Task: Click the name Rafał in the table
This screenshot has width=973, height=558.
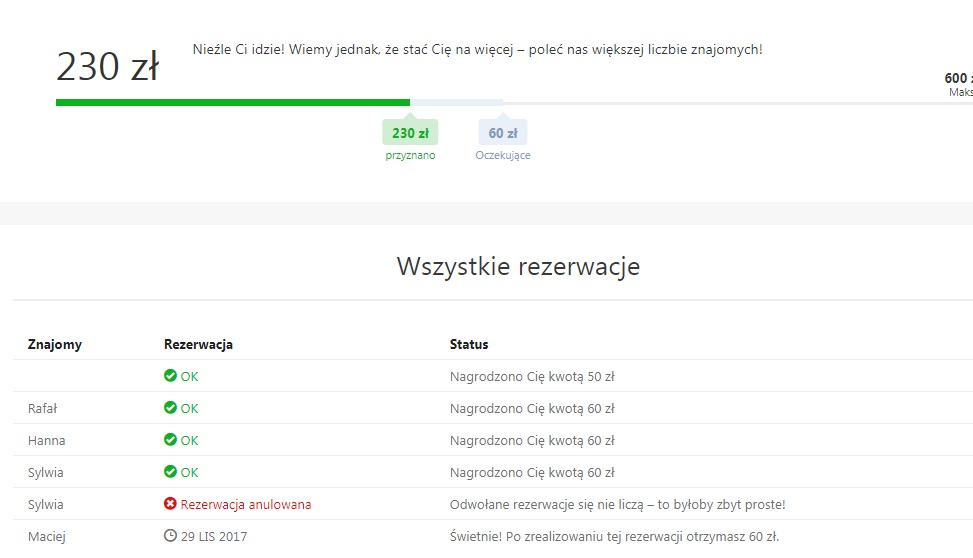Action: pyautogui.click(x=42, y=408)
